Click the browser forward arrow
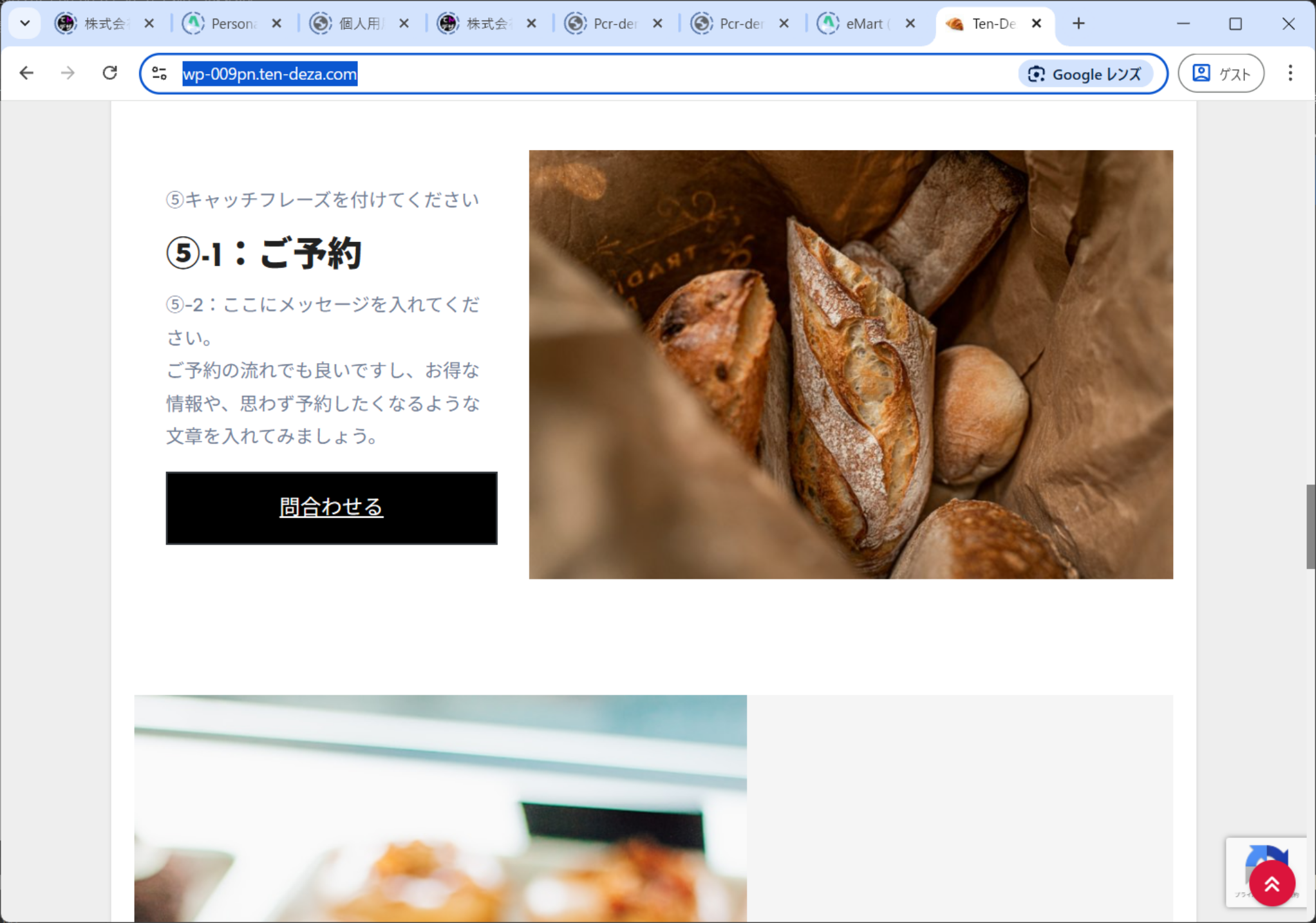Screen dimensions: 1316x923 click(68, 73)
